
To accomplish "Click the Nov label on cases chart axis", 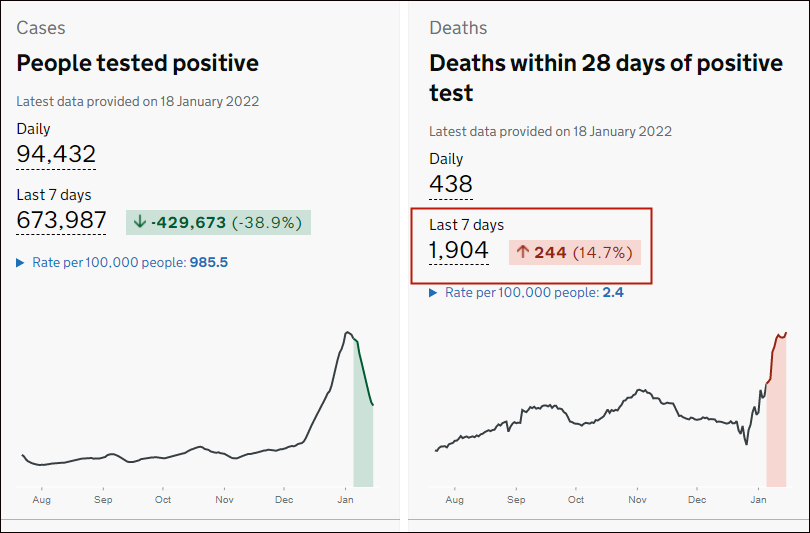I will pyautogui.click(x=224, y=499).
